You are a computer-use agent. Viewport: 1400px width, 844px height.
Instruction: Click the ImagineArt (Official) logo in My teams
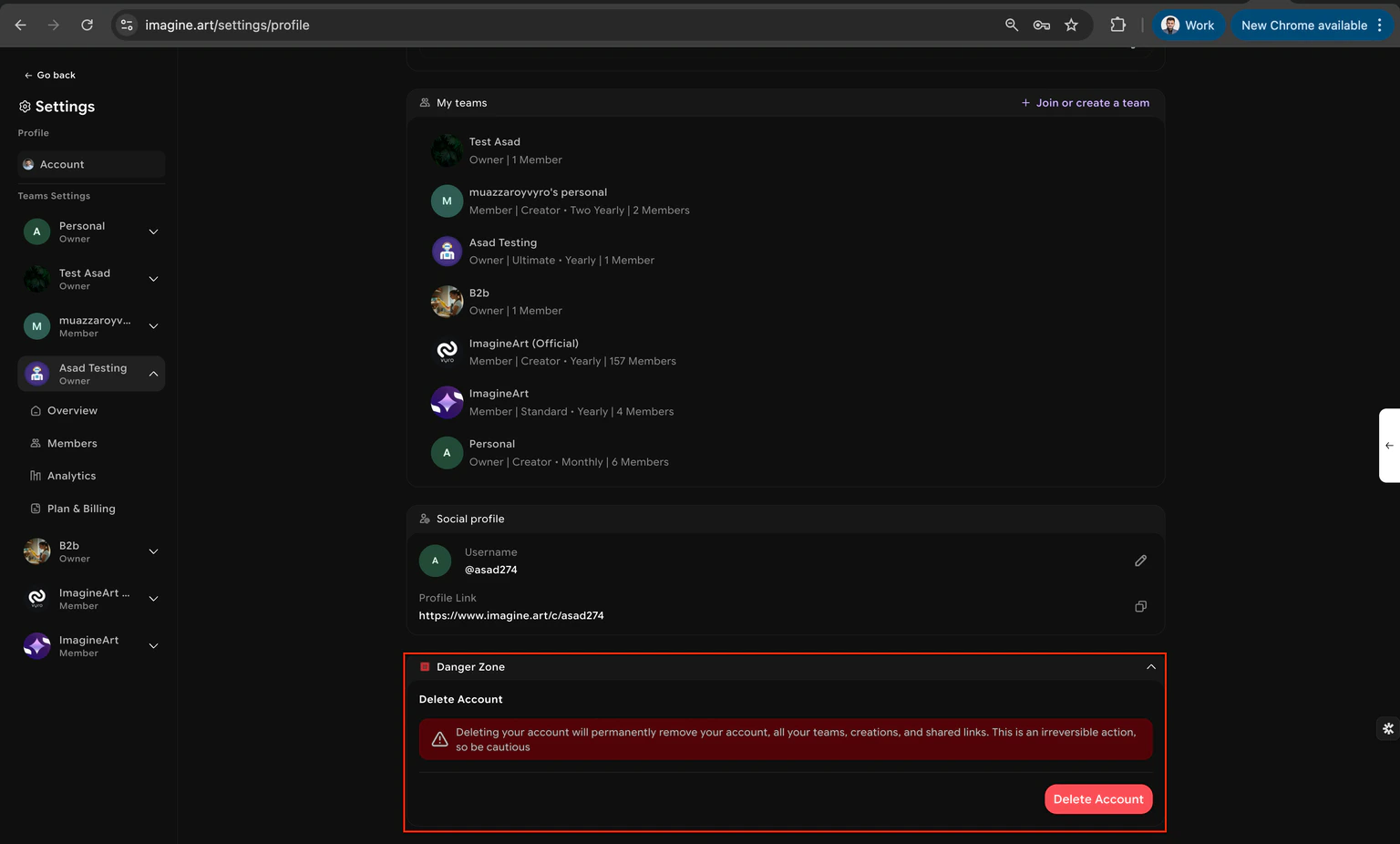coord(447,352)
